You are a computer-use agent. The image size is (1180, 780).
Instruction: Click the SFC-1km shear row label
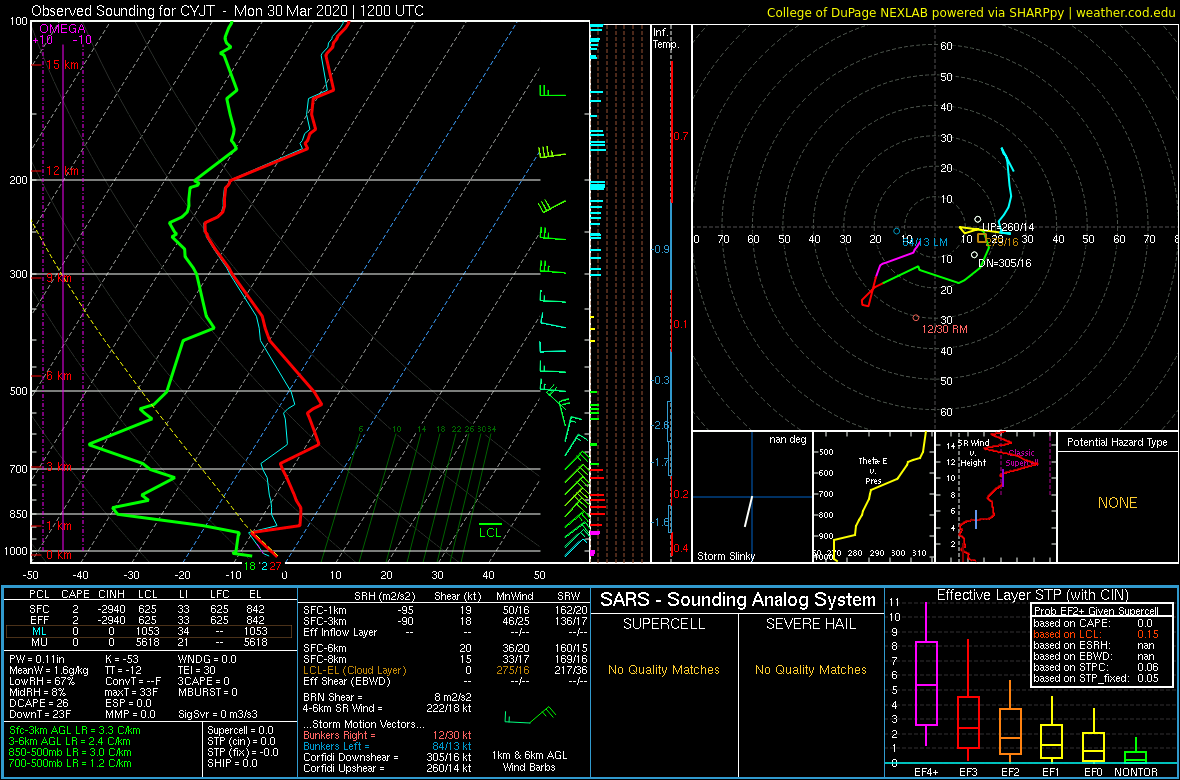[x=325, y=609]
